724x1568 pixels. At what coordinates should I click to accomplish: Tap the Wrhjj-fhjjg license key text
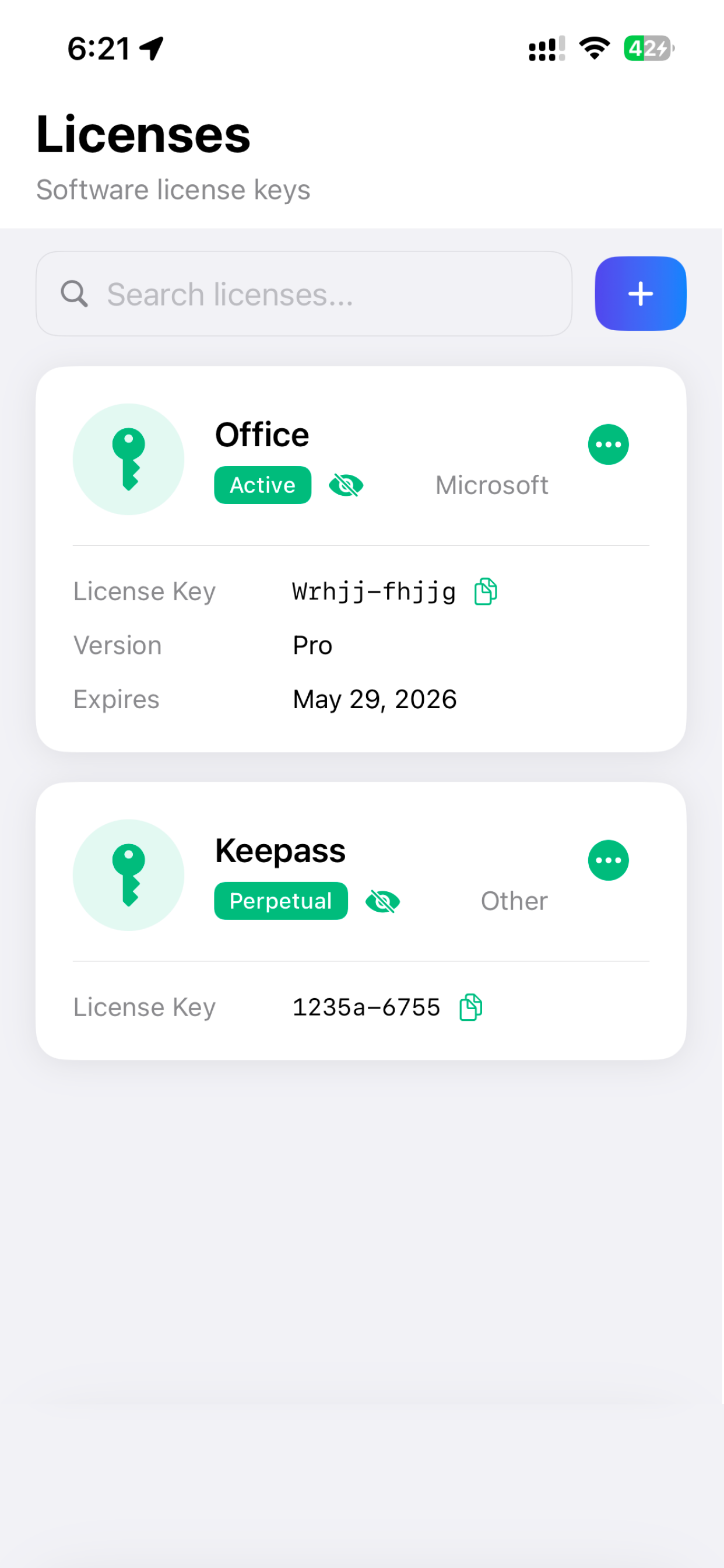coord(374,591)
